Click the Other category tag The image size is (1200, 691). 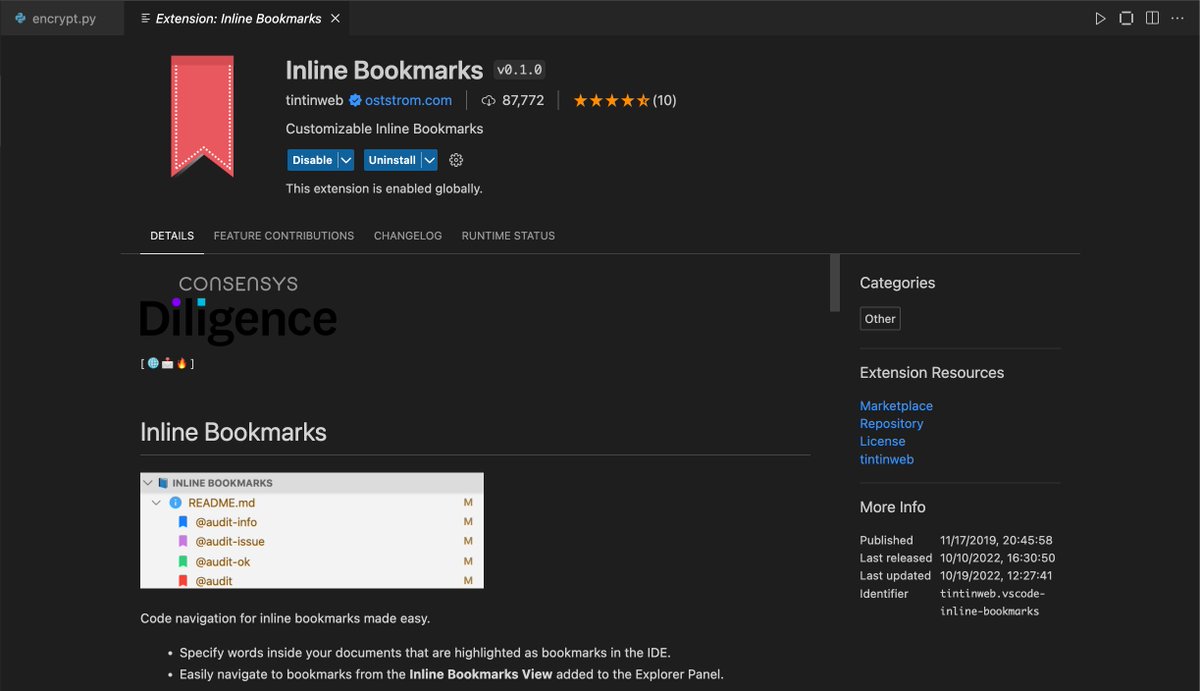coord(880,319)
